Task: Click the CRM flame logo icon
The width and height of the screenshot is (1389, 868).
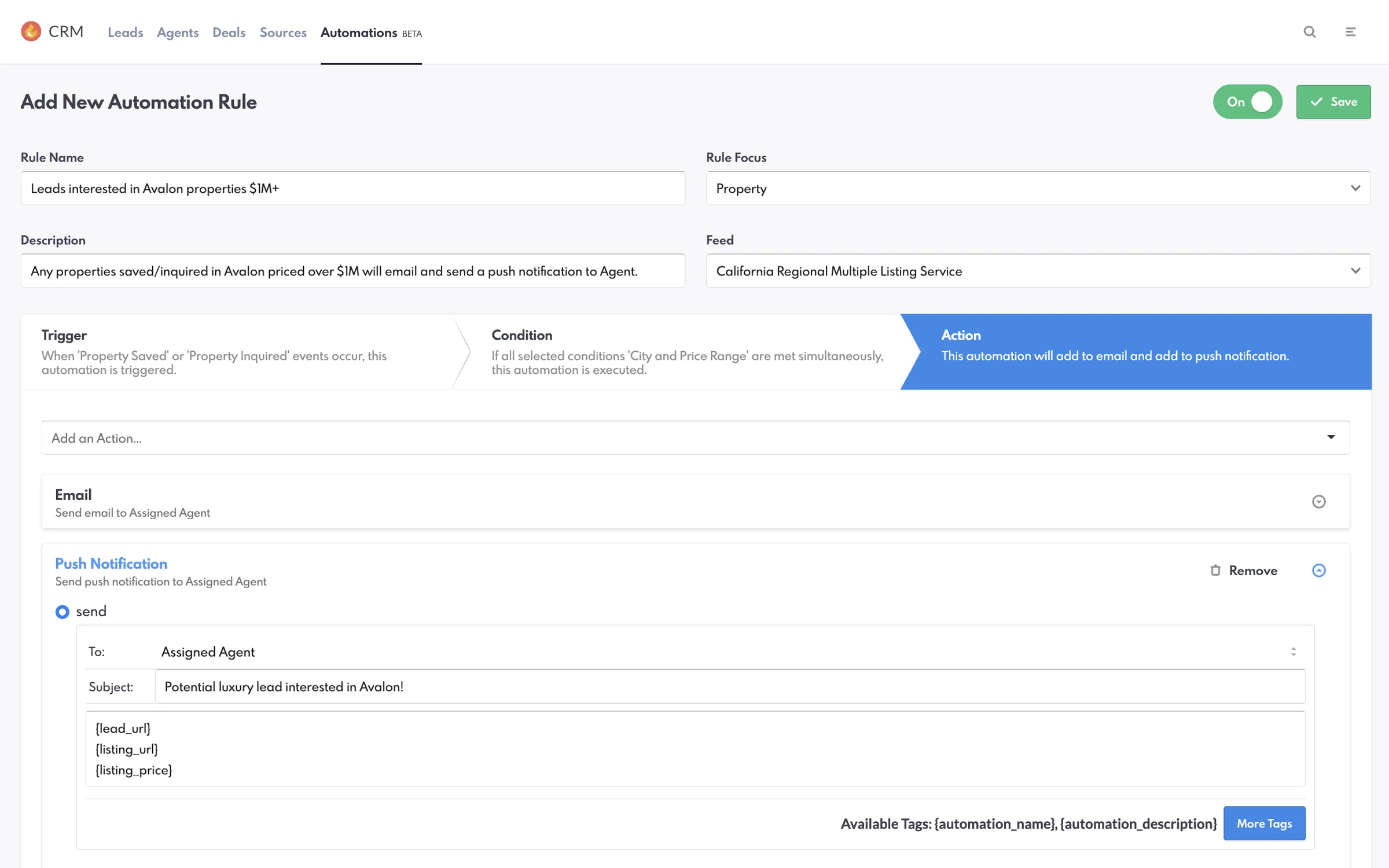Action: [x=31, y=31]
